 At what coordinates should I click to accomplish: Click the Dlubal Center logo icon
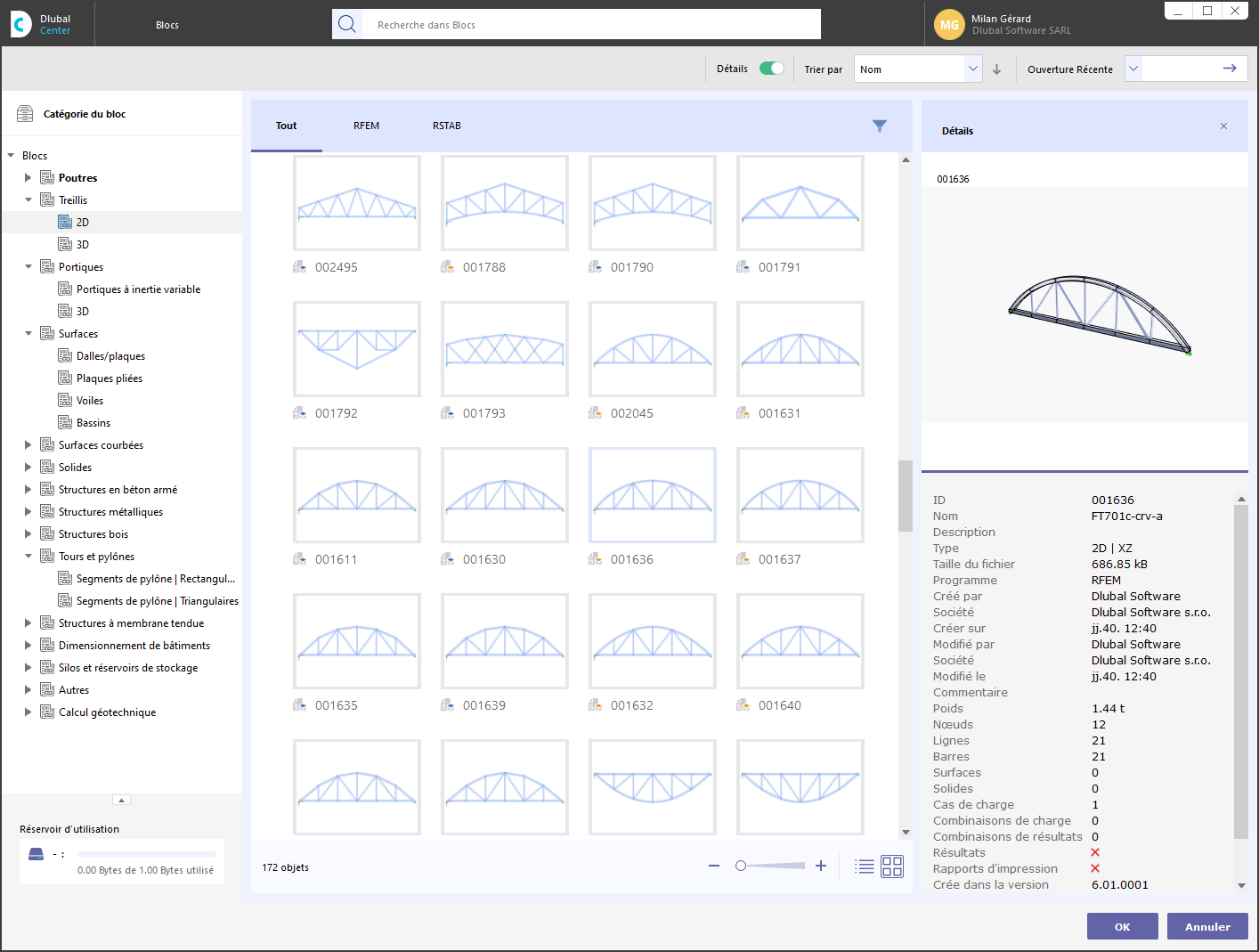click(x=21, y=24)
